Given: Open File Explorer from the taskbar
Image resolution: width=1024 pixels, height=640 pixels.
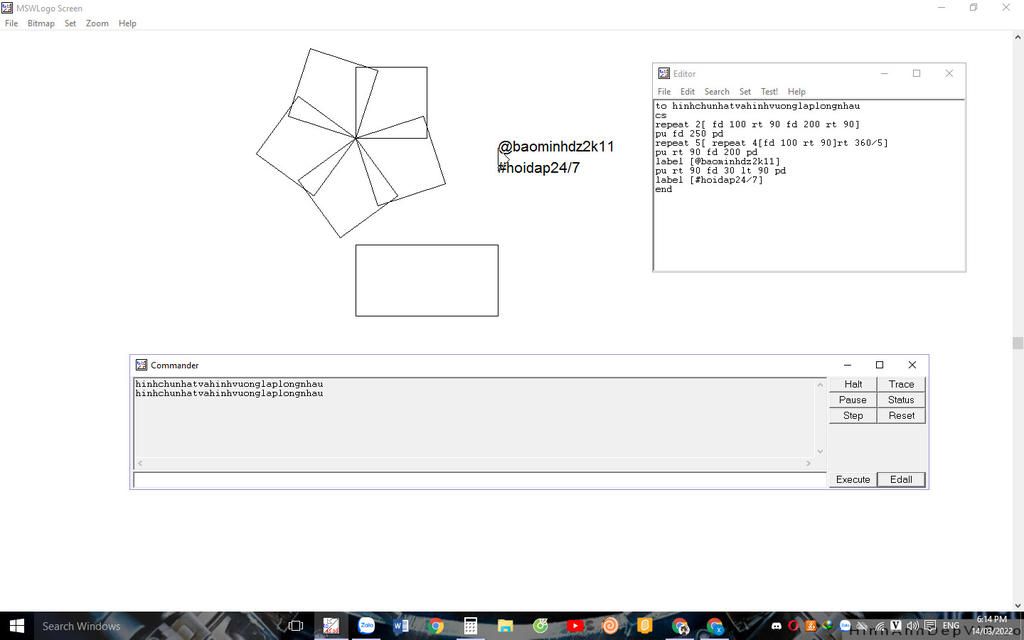Looking at the screenshot, I should pos(505,626).
